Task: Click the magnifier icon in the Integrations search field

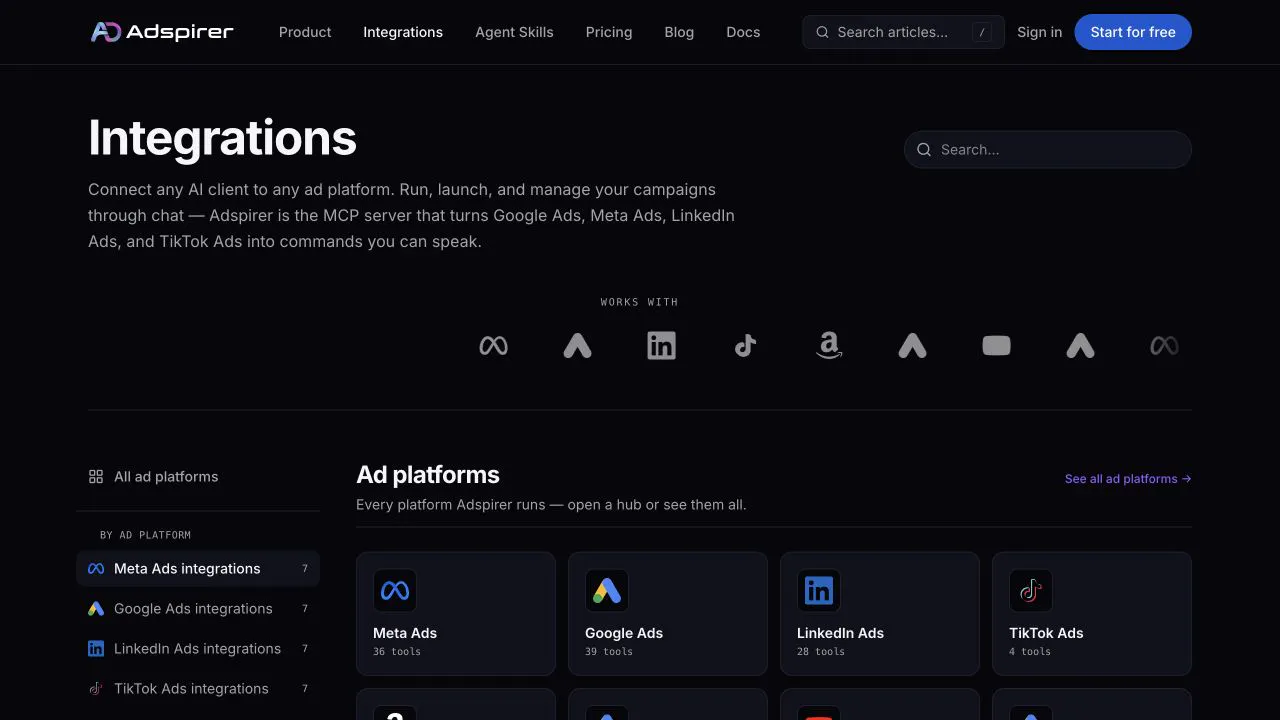Action: pyautogui.click(x=924, y=150)
